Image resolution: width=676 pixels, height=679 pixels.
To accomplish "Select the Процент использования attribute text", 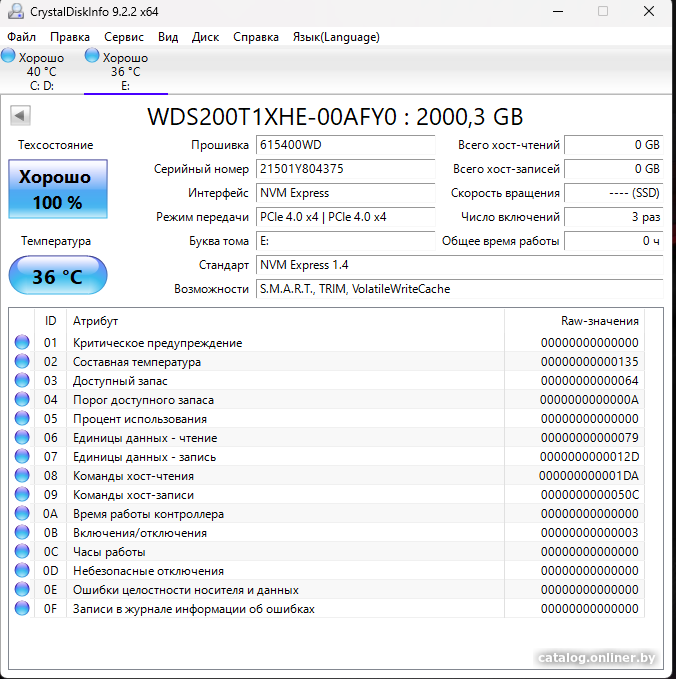I will tap(139, 419).
